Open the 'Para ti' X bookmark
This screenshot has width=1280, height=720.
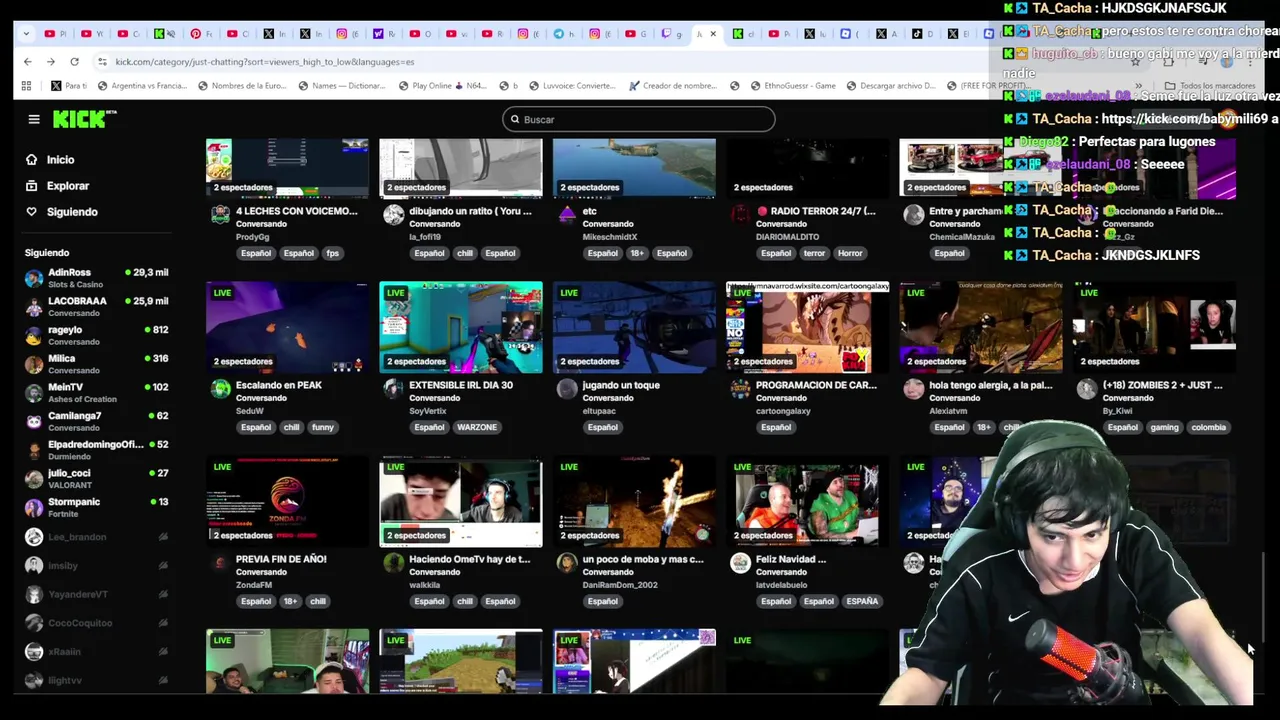69,85
